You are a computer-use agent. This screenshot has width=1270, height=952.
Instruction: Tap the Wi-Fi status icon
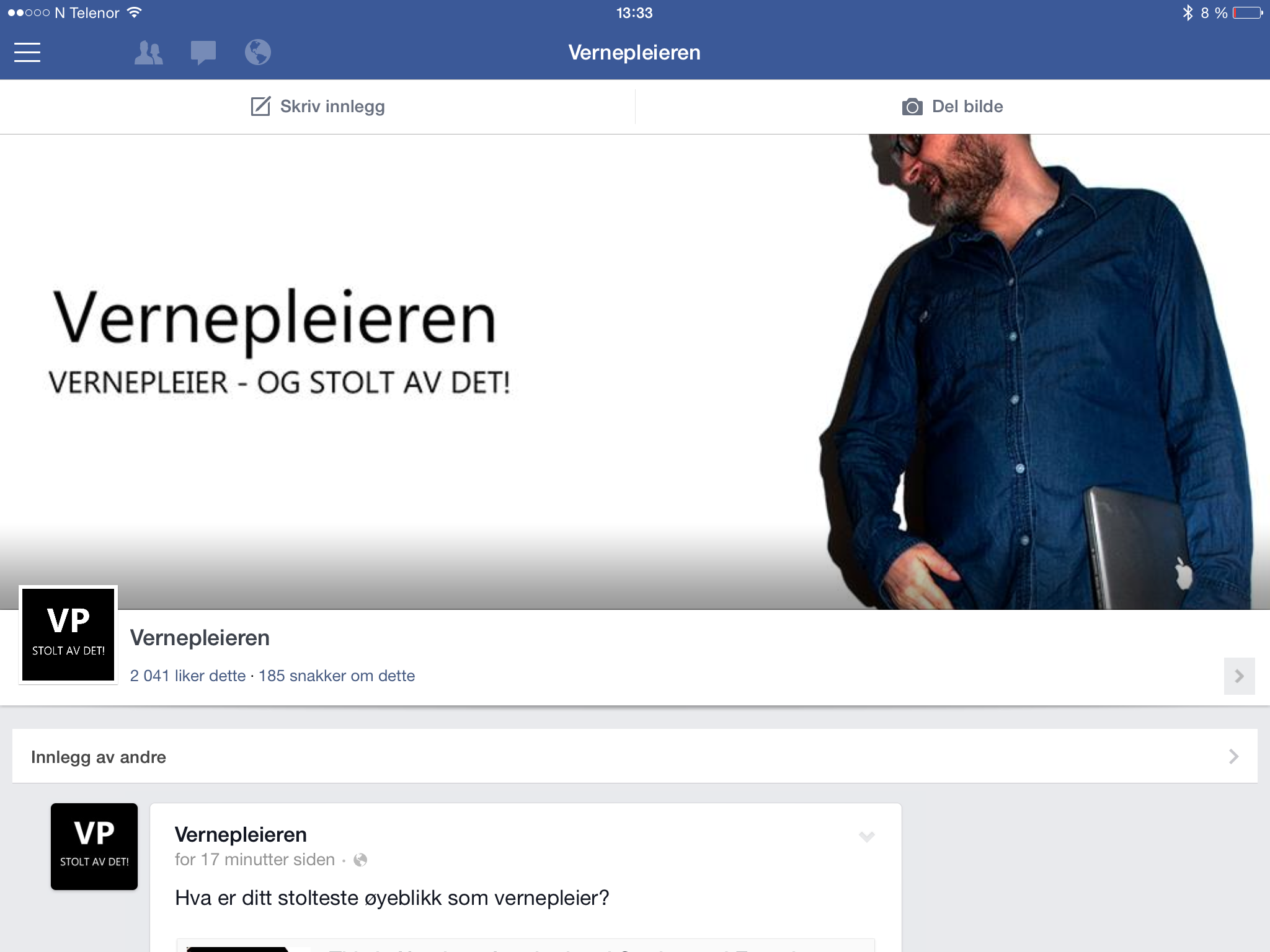pyautogui.click(x=134, y=12)
